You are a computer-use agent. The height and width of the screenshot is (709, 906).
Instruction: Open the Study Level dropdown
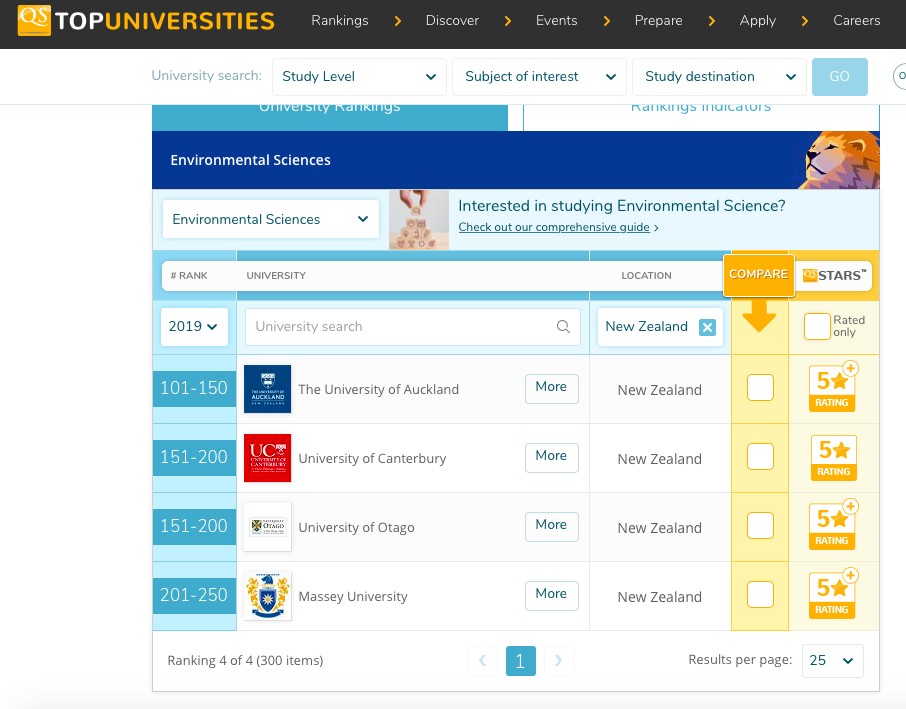point(359,77)
